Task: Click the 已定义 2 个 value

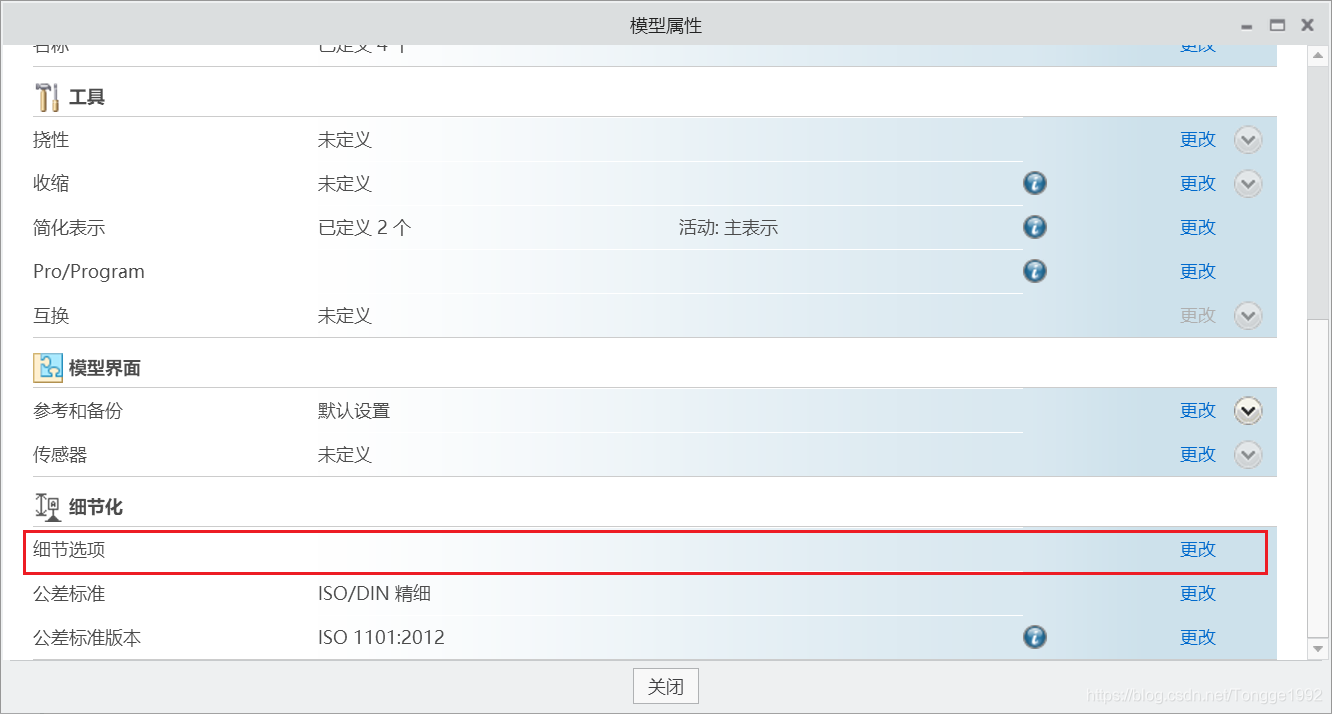Action: coord(365,228)
